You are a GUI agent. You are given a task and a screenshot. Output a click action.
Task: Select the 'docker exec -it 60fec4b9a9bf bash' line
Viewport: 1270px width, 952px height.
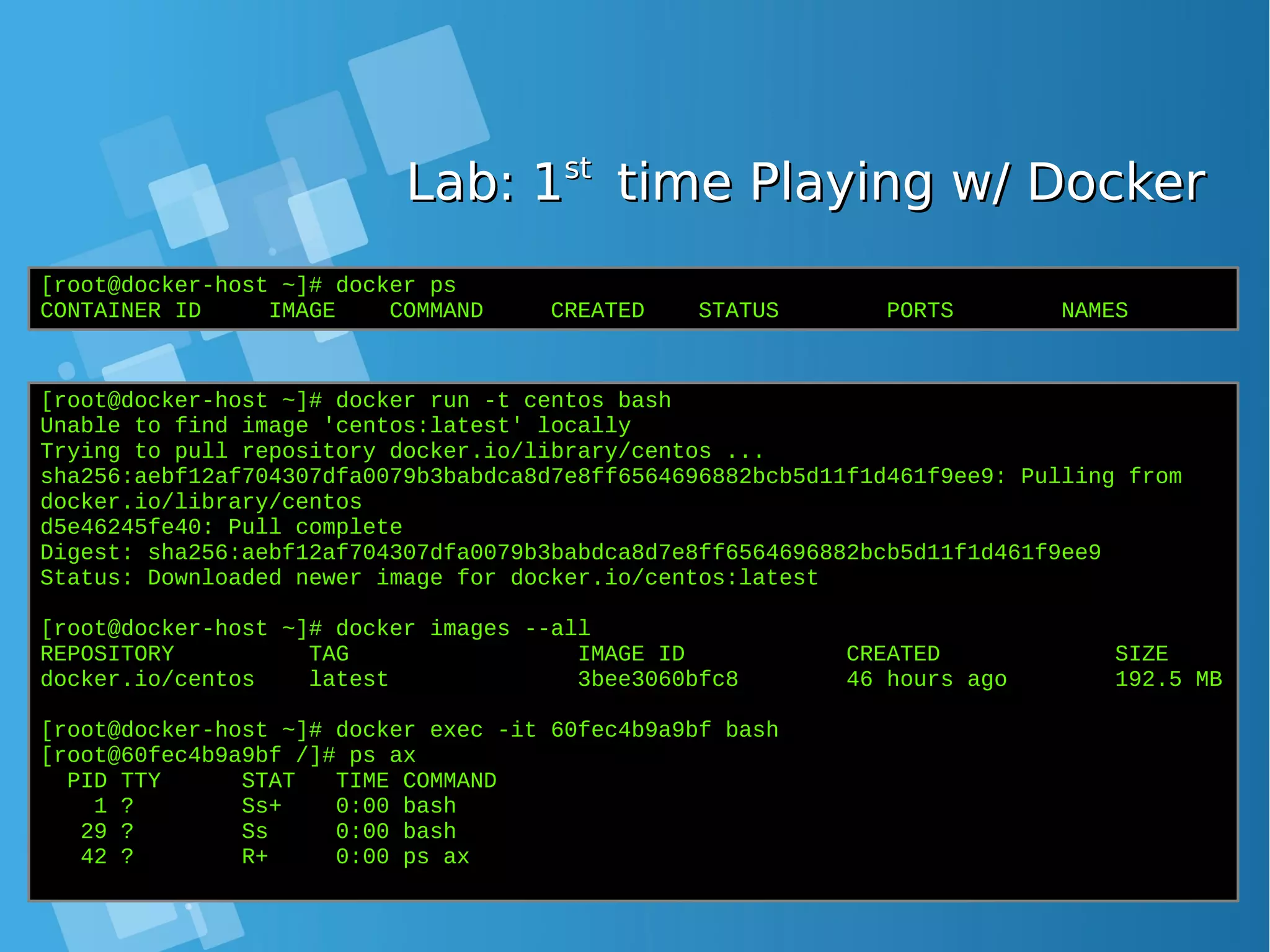click(409, 730)
